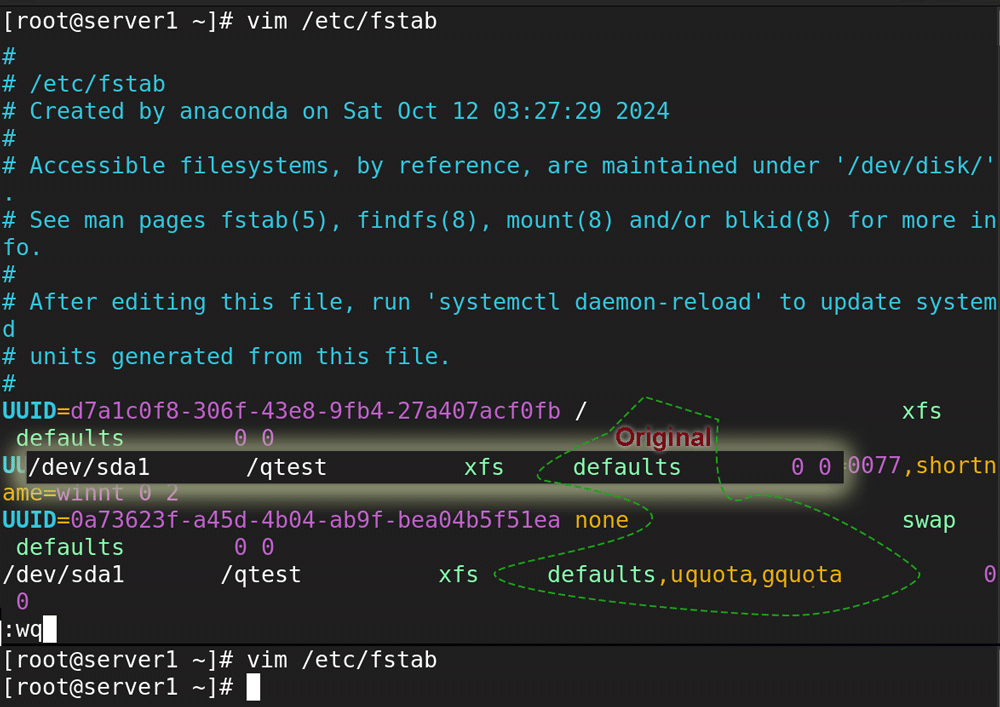
Task: Click UUID 0a73623f-a45d-4b04-ab9f-bea04b5f51ea value
Action: pos(315,520)
